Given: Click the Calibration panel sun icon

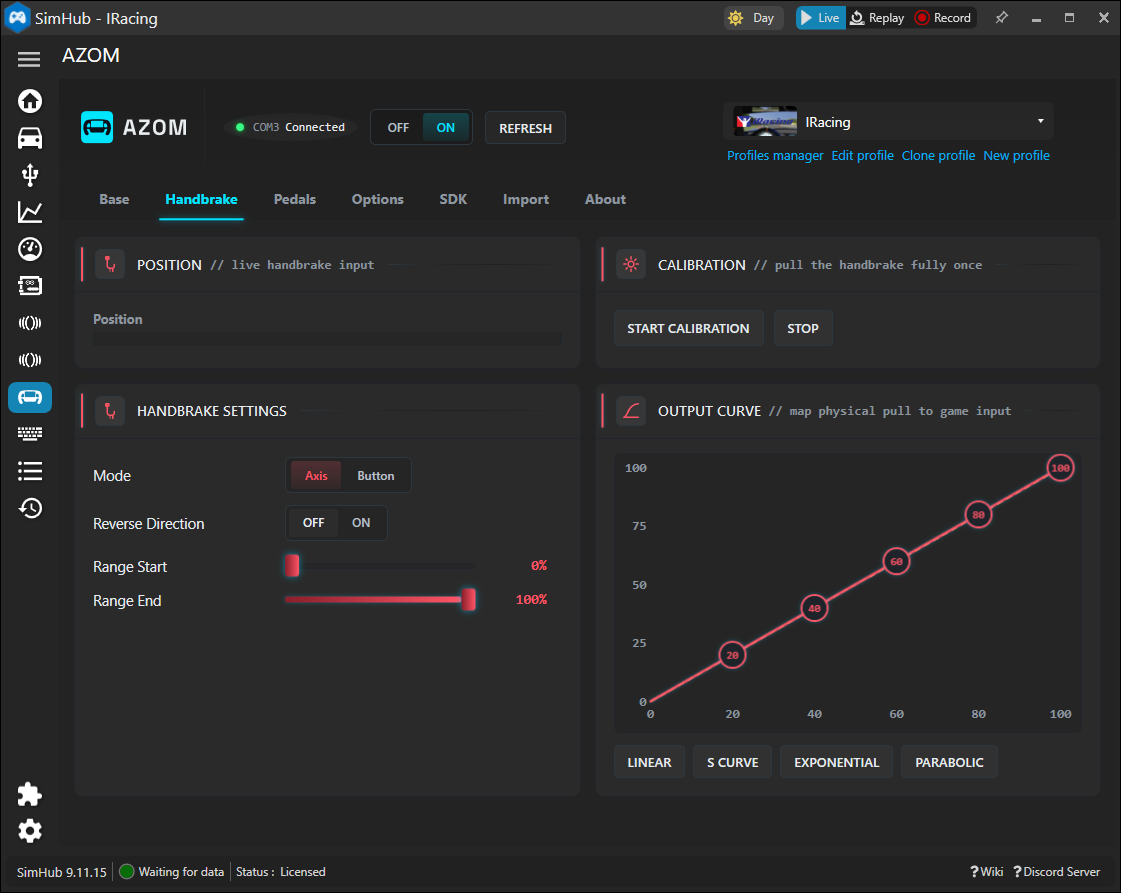Looking at the screenshot, I should point(631,265).
